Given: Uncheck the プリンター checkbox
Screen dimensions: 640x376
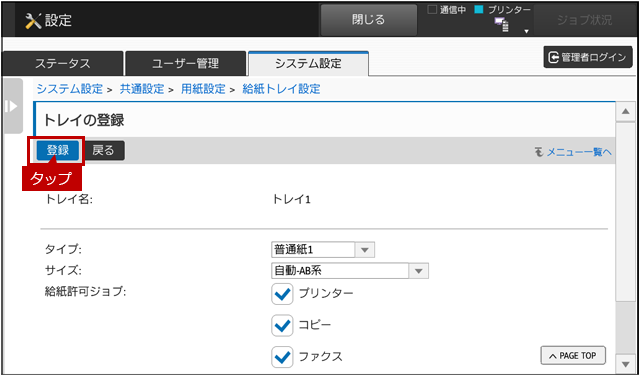Looking at the screenshot, I should pyautogui.click(x=282, y=294).
